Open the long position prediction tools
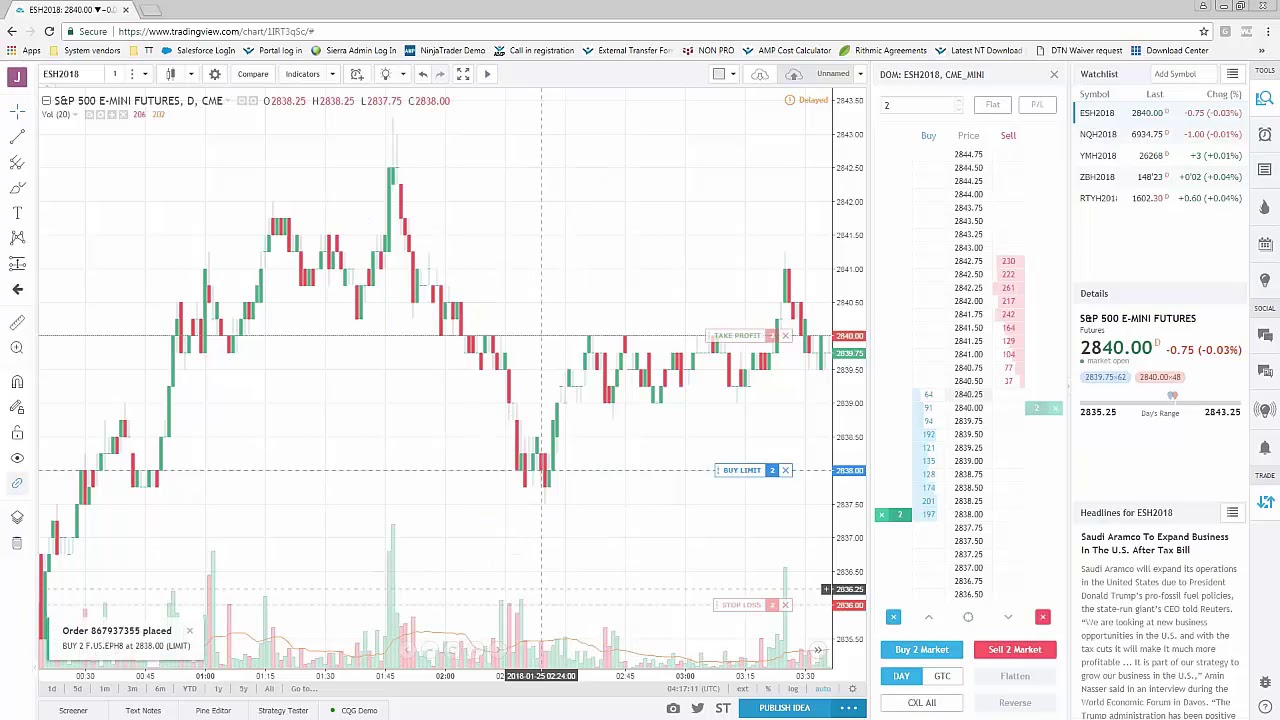 pyautogui.click(x=17, y=264)
